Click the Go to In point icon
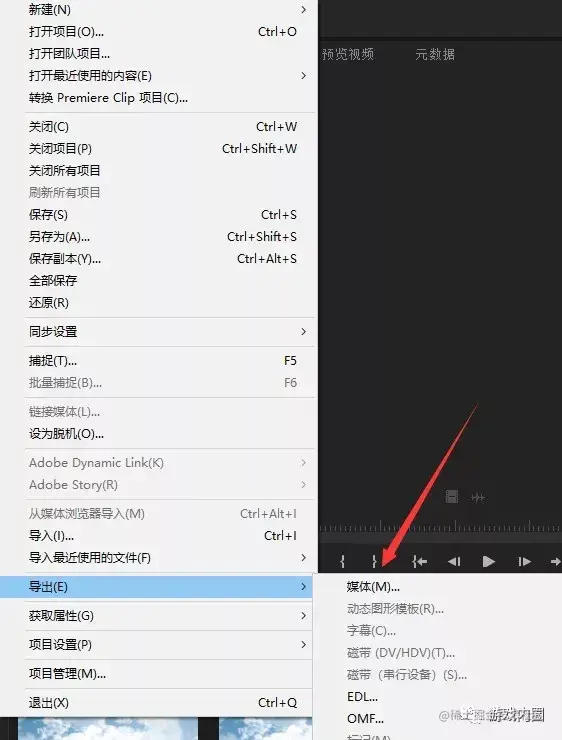This screenshot has width=562, height=740. click(419, 562)
